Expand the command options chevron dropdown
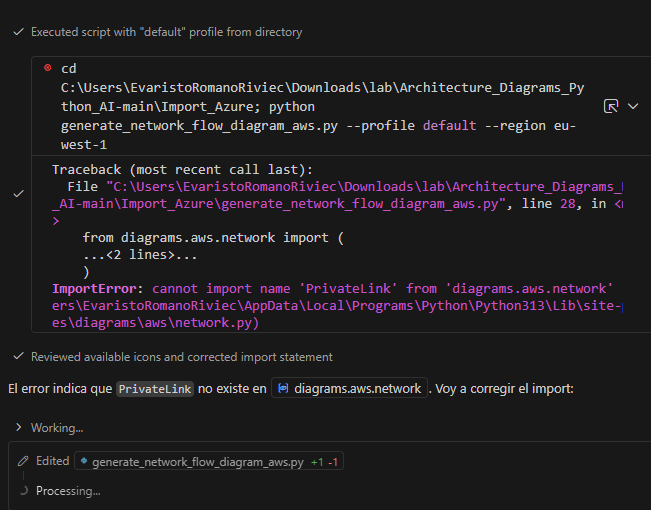 633,105
